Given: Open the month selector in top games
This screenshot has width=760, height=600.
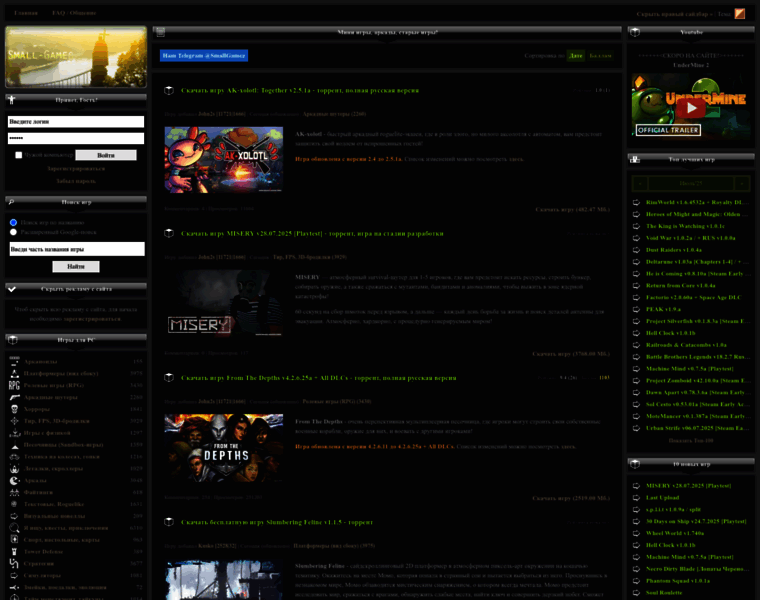Looking at the screenshot, I should 691,183.
